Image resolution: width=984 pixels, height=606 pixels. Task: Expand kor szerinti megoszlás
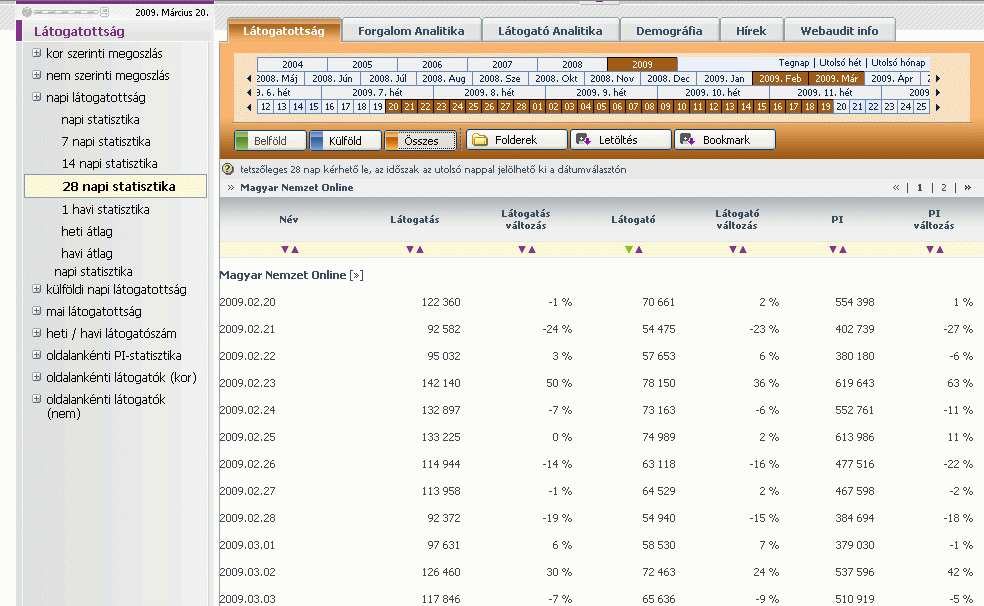tap(36, 53)
